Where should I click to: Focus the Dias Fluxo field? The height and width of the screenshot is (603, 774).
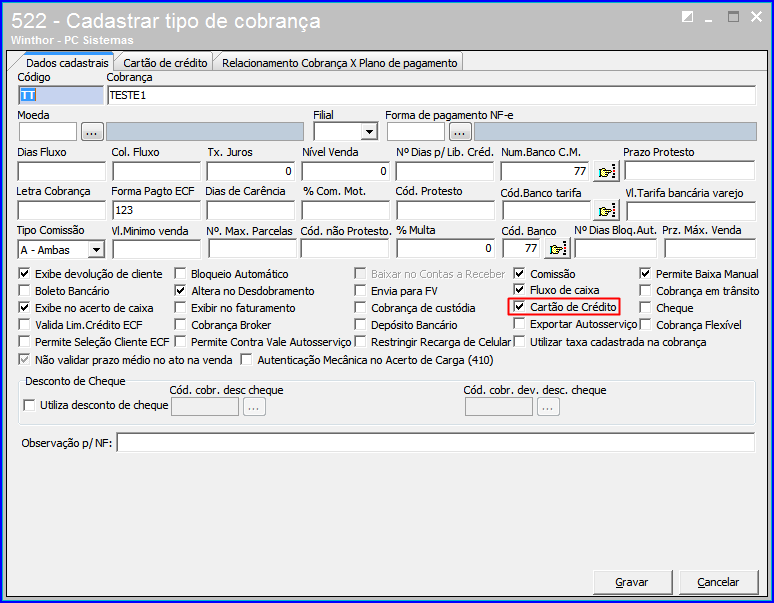[x=61, y=171]
